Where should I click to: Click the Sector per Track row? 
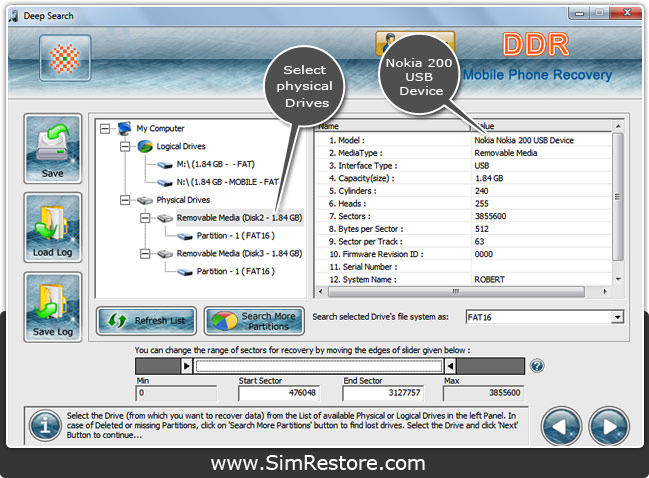(x=463, y=242)
